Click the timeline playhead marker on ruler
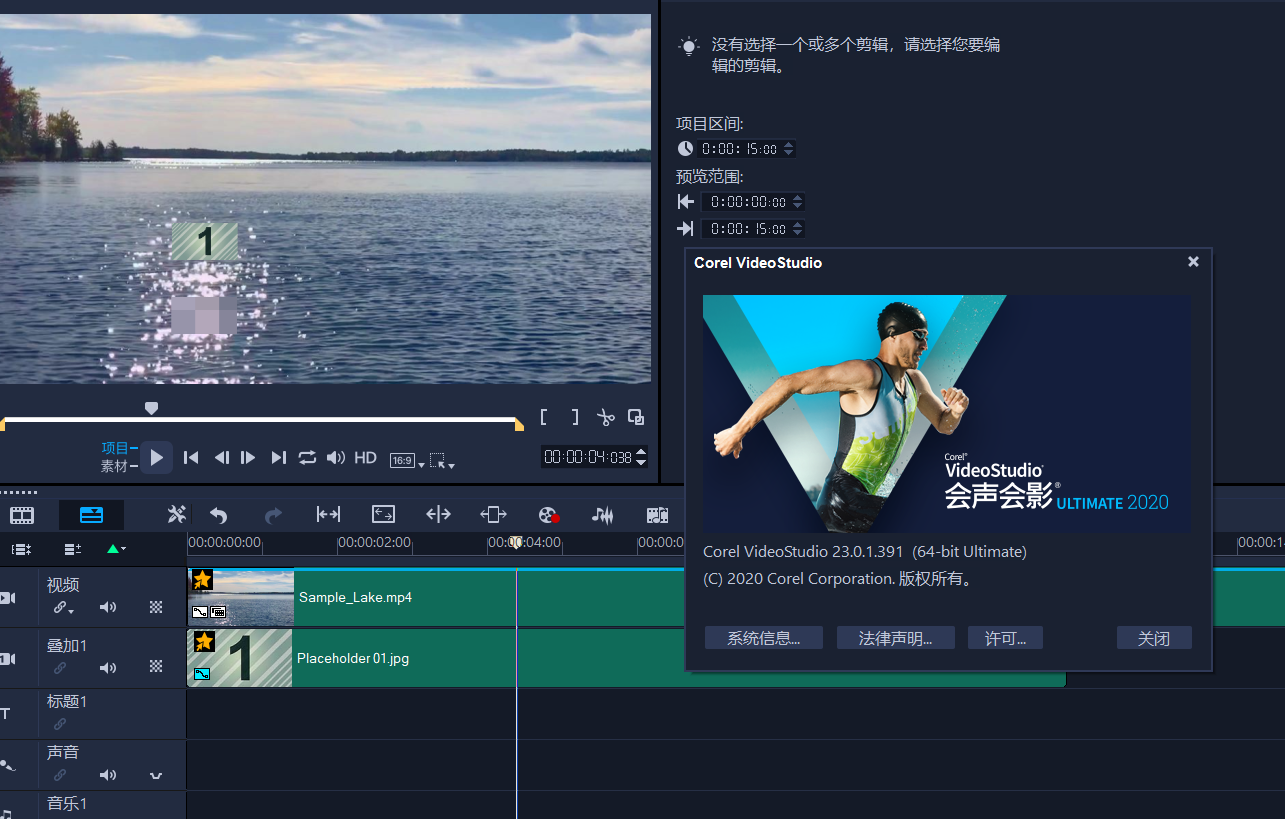Image resolution: width=1285 pixels, height=819 pixels. (516, 542)
